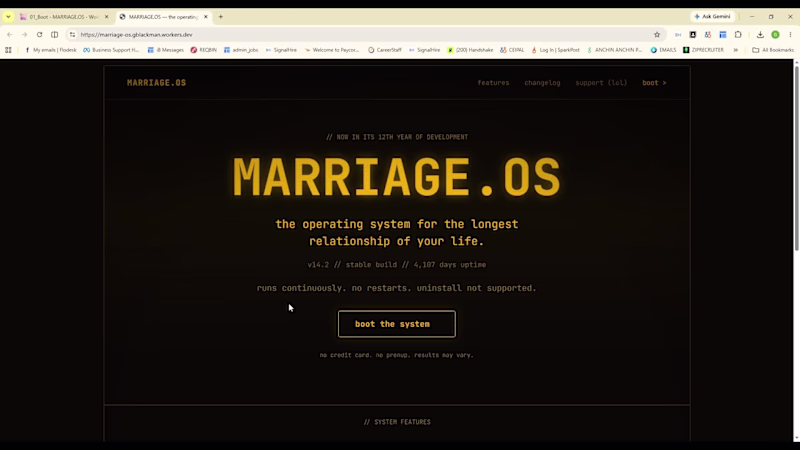Go forward to next page

click(x=24, y=35)
